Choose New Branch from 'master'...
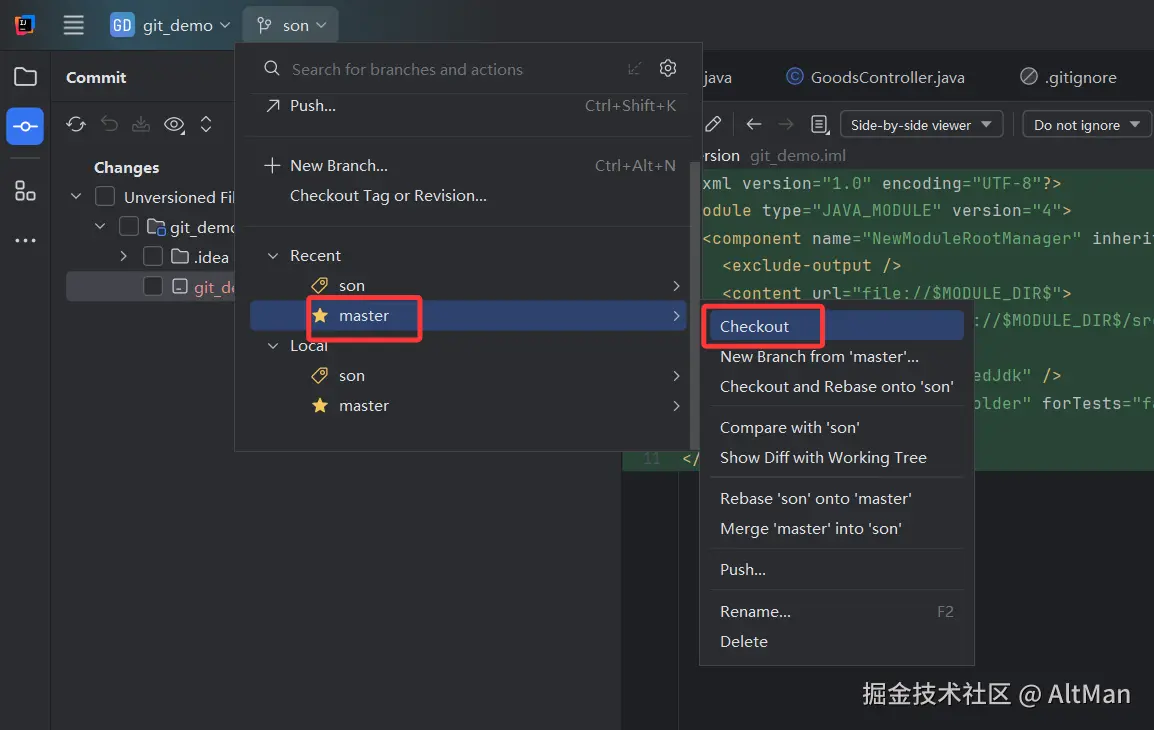 point(836,357)
